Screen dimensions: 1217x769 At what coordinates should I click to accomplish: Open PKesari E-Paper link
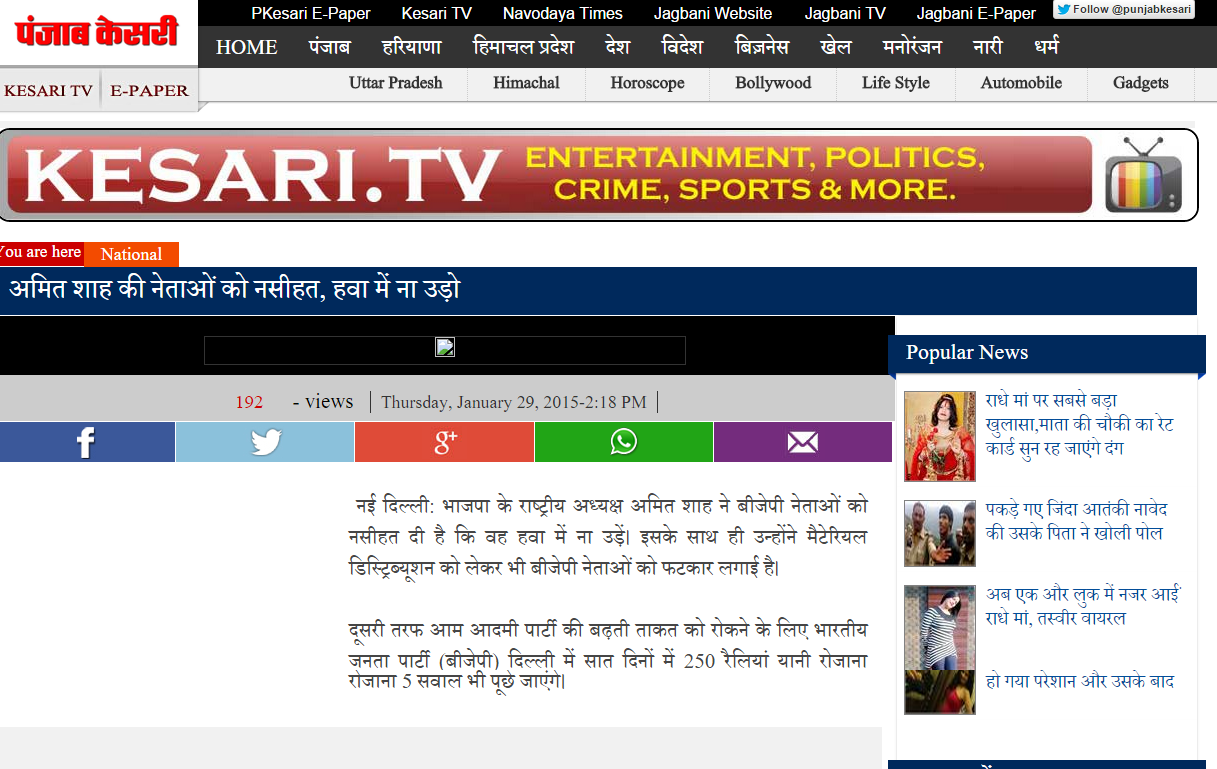click(311, 13)
